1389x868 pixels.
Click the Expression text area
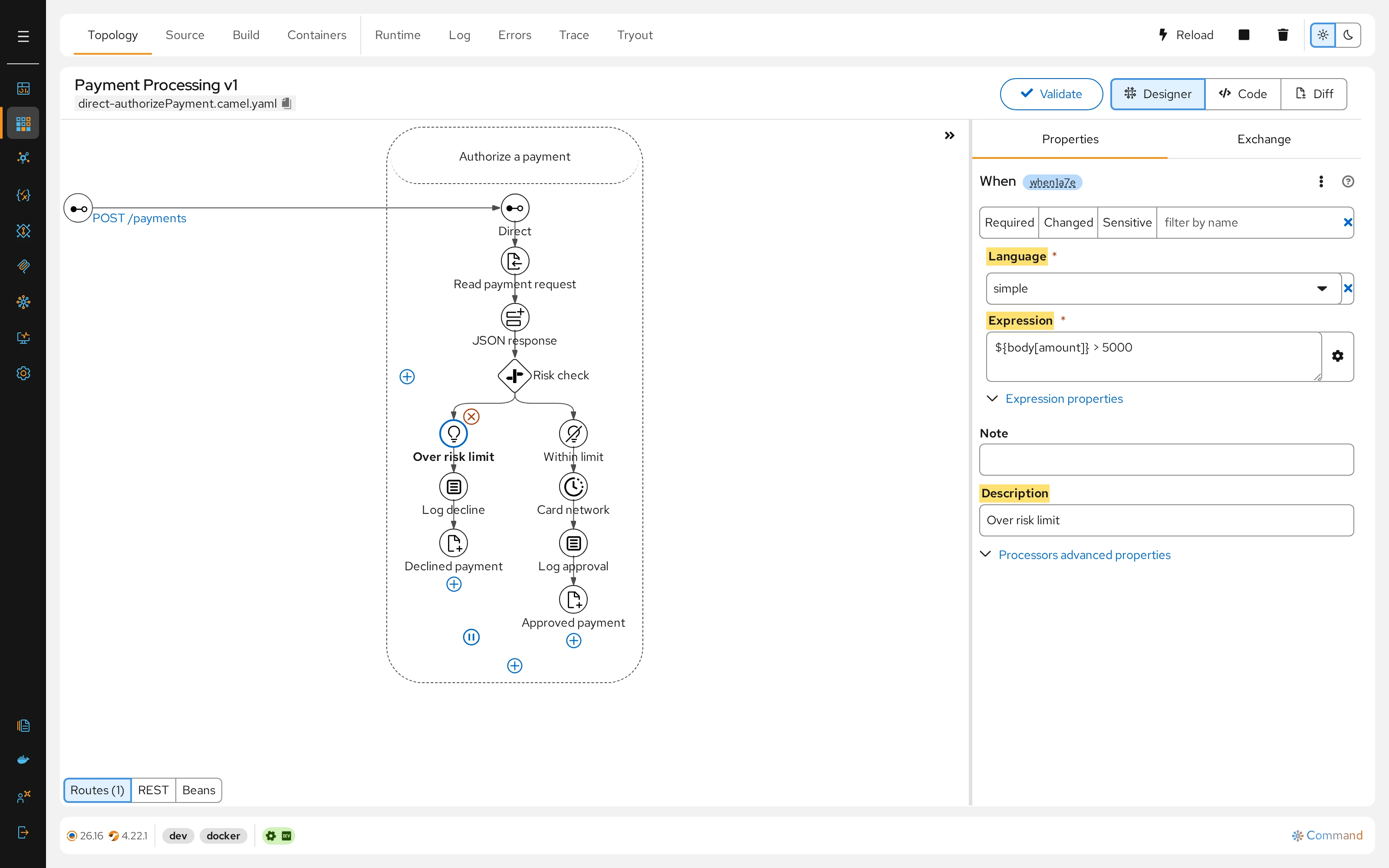pos(1154,356)
